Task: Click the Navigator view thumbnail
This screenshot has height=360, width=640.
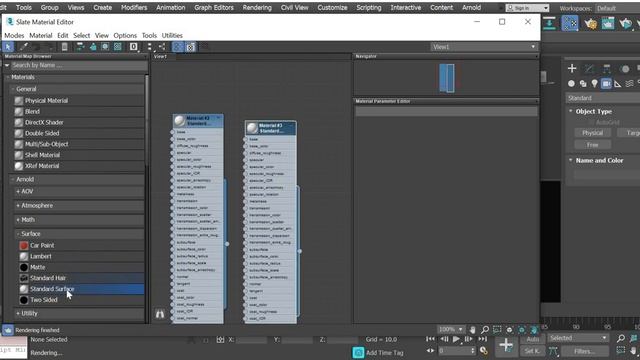Action: click(447, 78)
